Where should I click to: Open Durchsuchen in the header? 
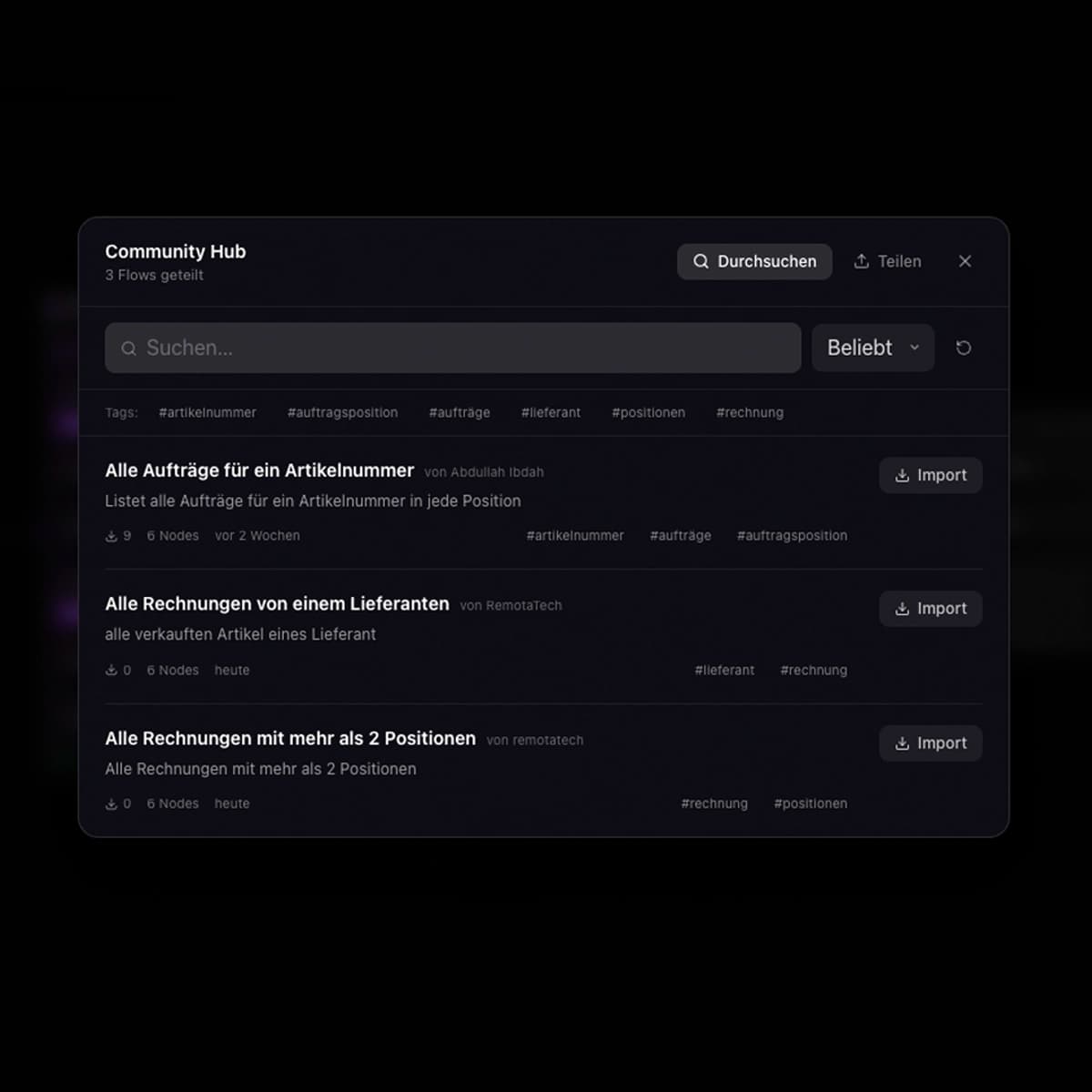click(754, 261)
